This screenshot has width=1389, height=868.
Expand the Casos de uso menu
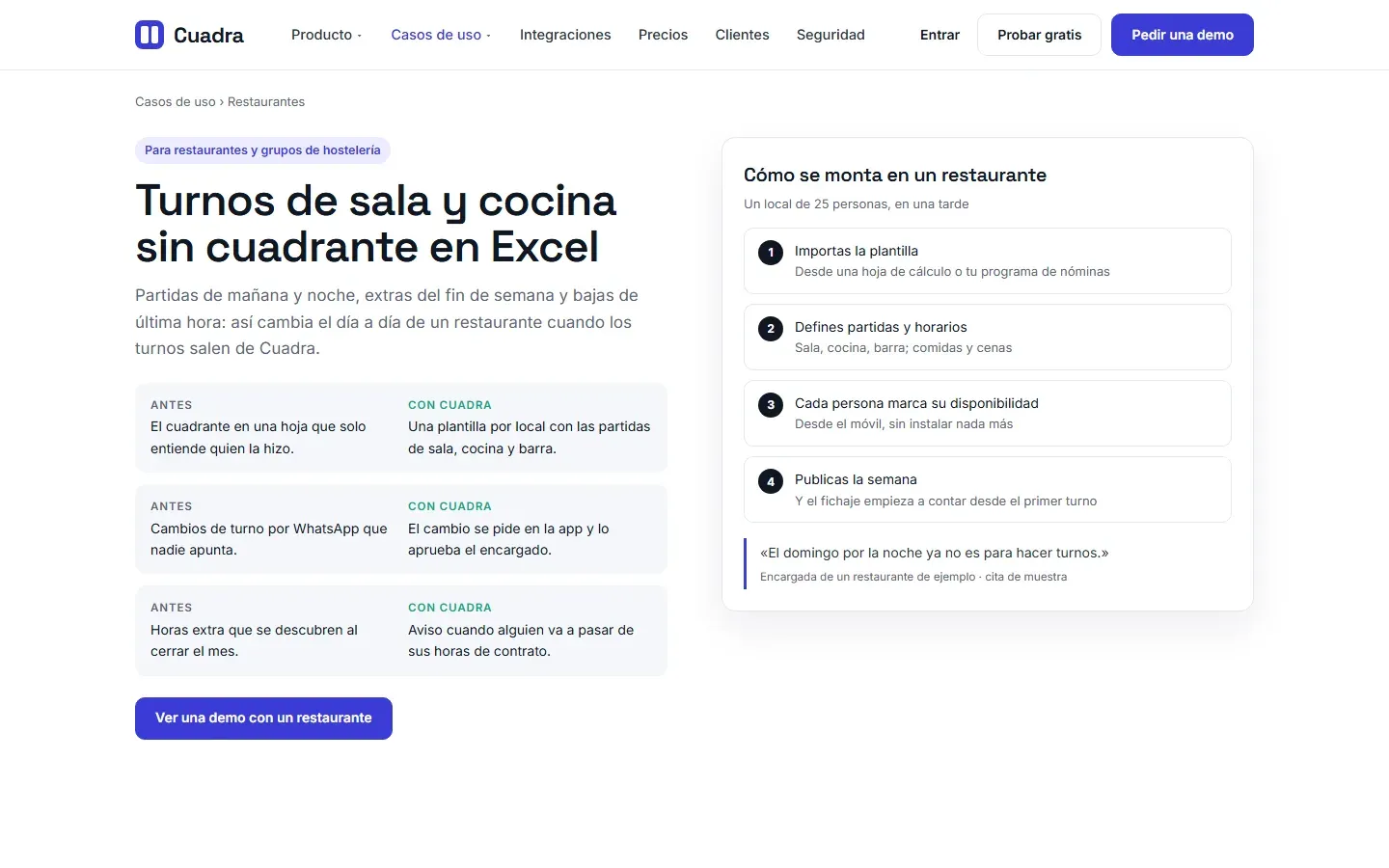pyautogui.click(x=441, y=35)
